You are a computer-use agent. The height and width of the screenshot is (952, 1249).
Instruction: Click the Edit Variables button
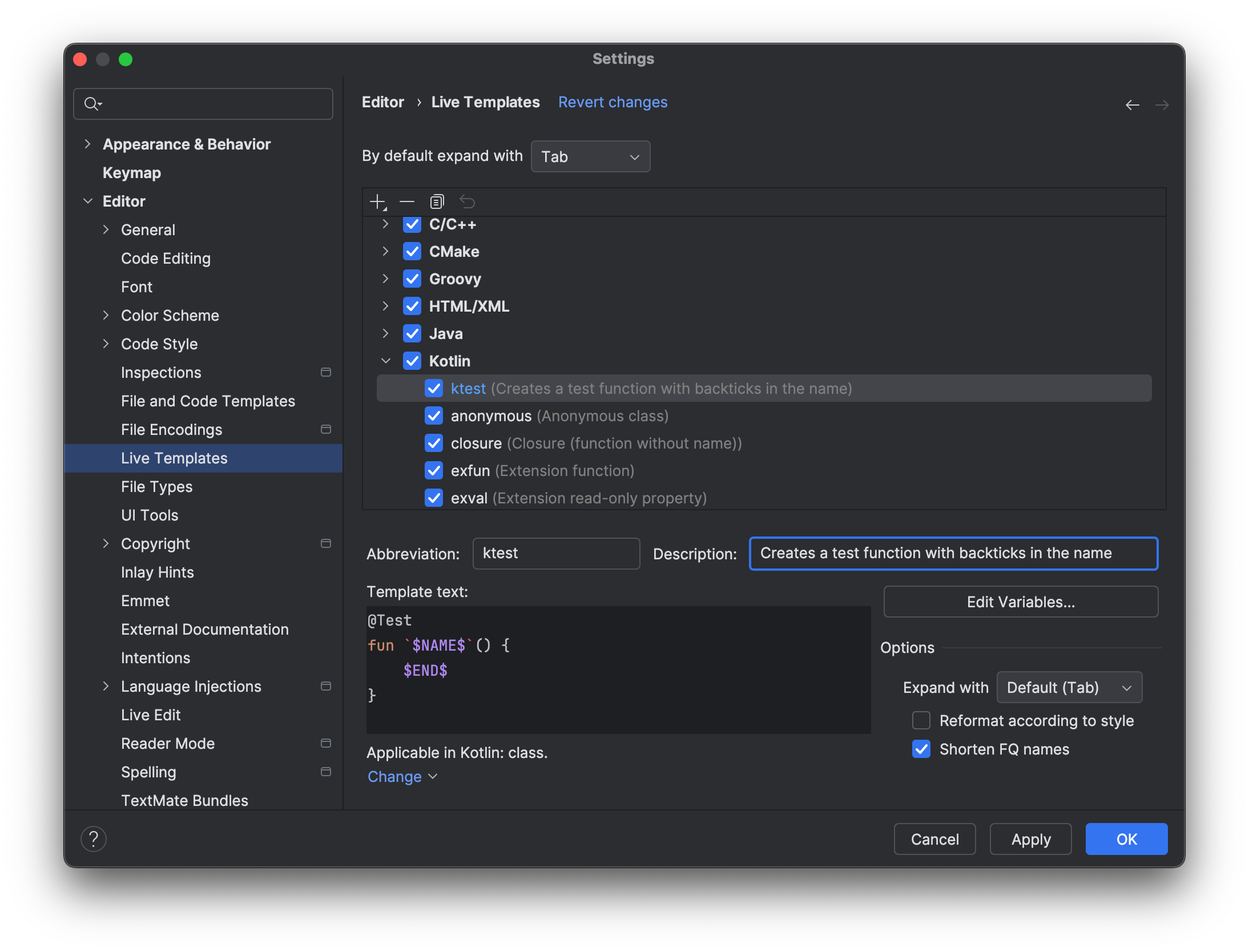click(1021, 602)
